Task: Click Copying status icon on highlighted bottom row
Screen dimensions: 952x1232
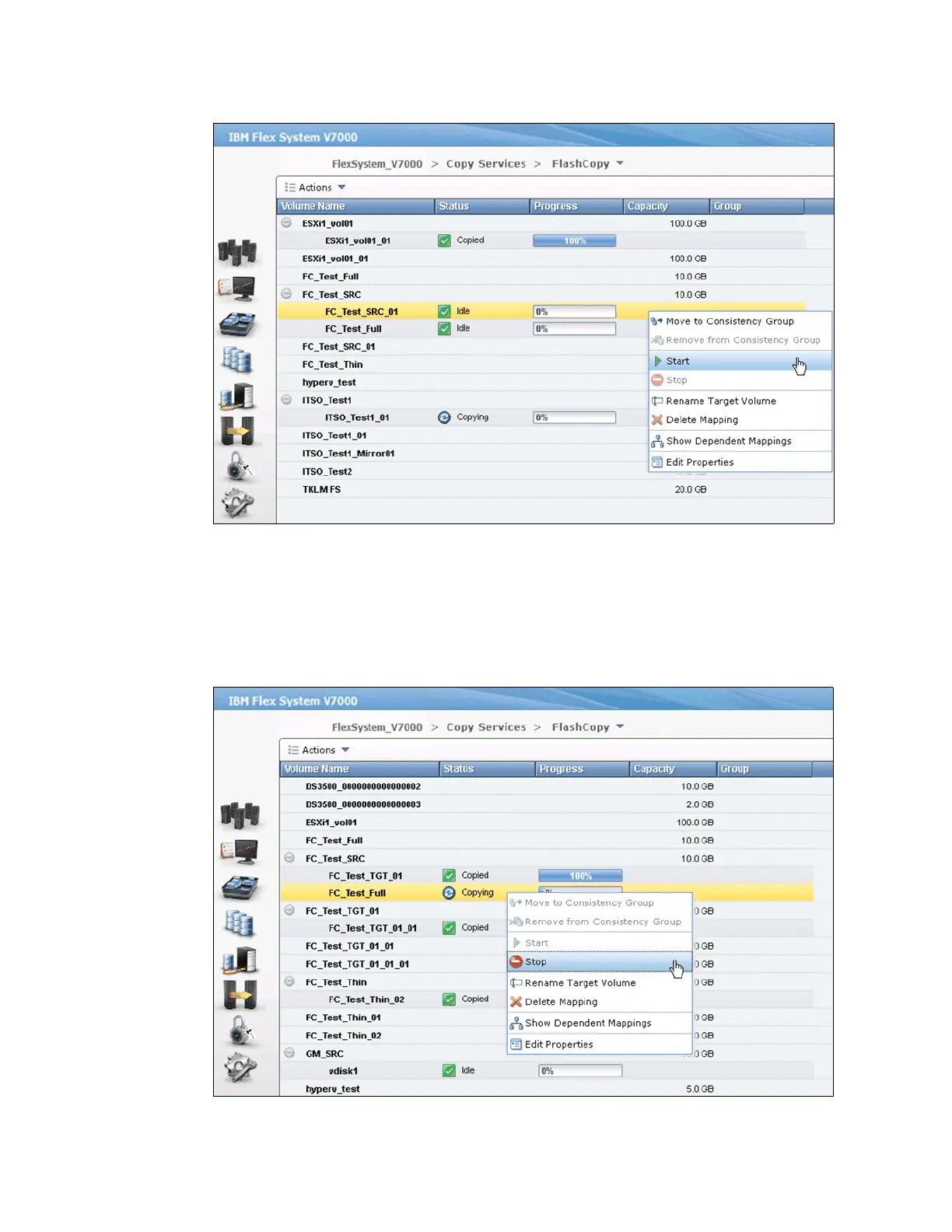Action: [449, 893]
